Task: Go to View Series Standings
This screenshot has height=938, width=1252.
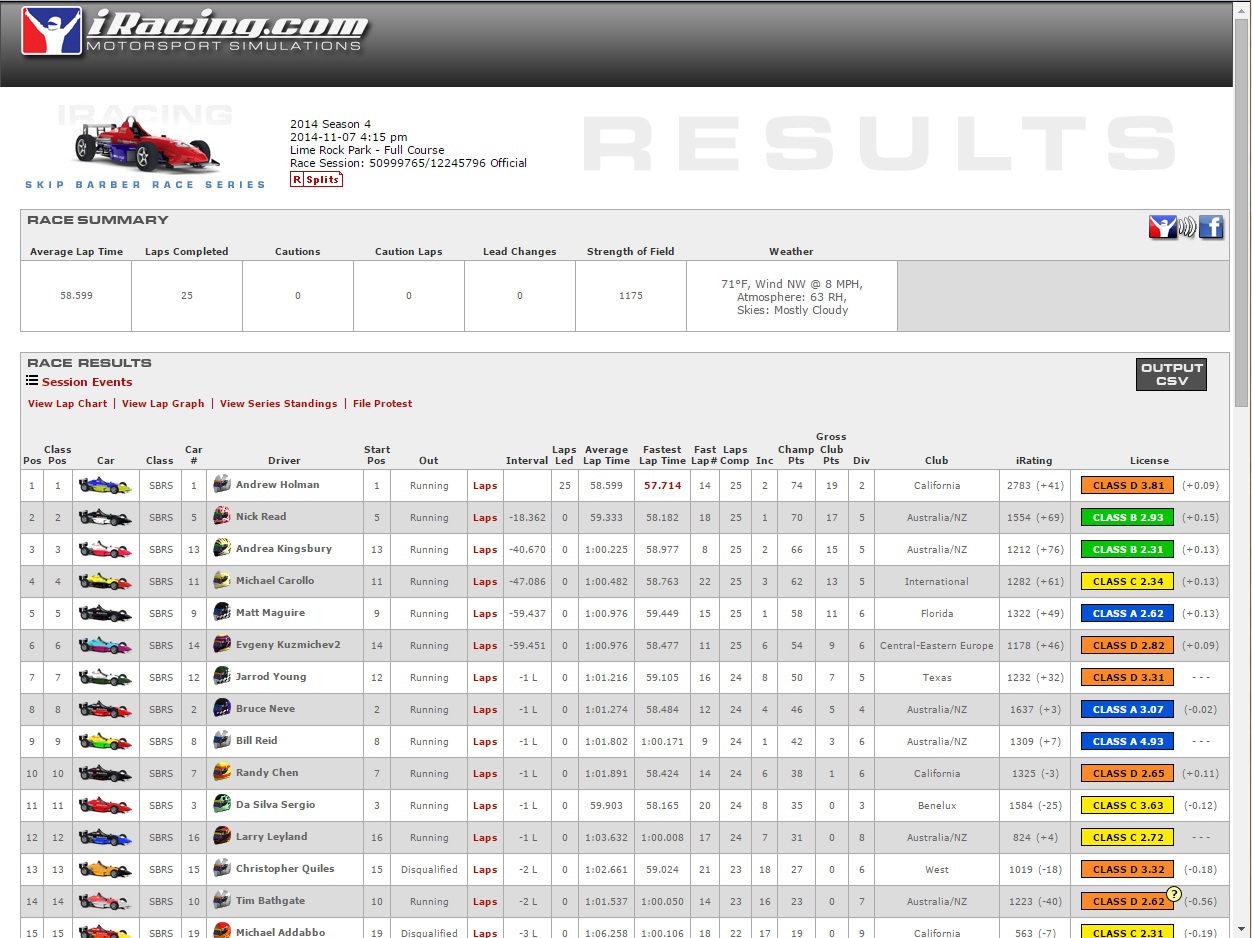Action: pos(278,404)
